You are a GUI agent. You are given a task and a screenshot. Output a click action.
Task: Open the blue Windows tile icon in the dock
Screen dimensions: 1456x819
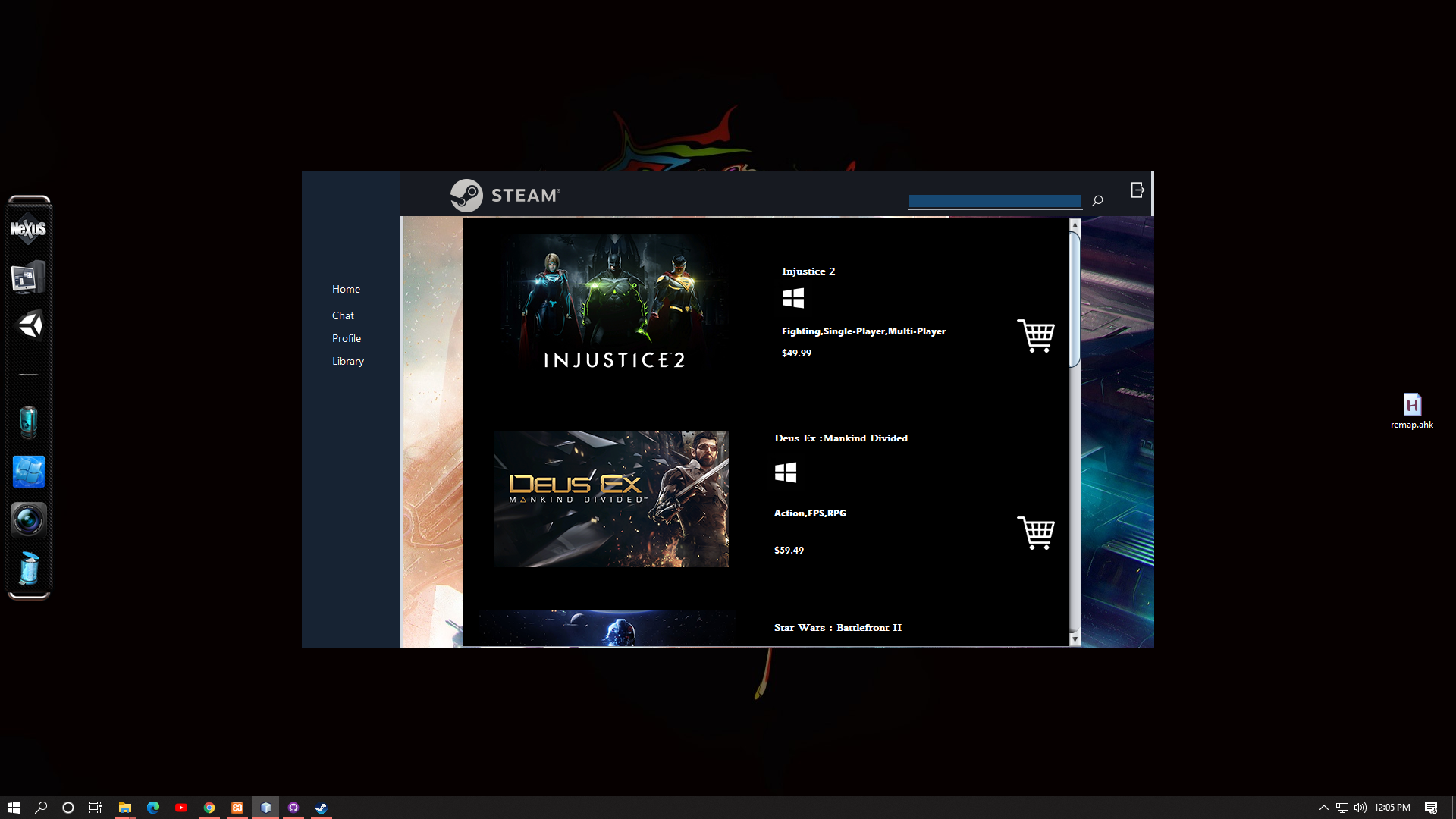(x=29, y=472)
